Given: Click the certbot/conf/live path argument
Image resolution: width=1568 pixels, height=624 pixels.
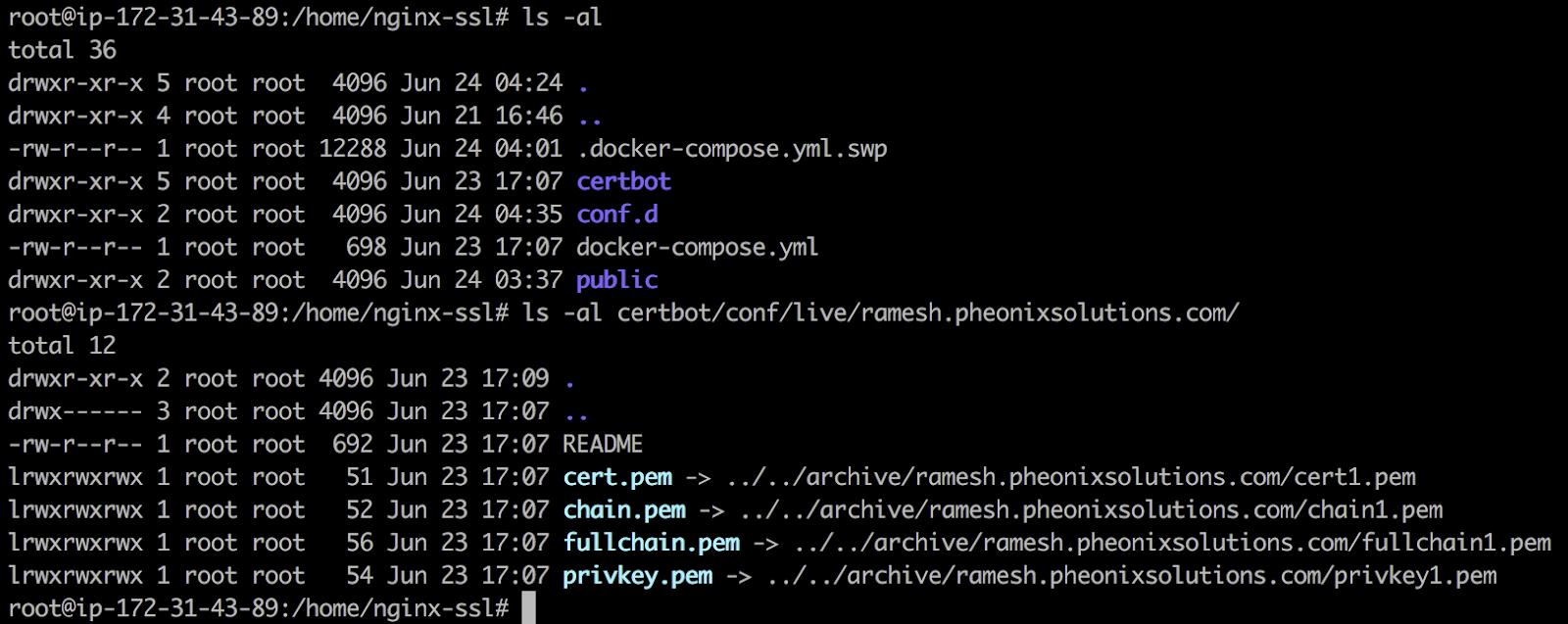Looking at the screenshot, I should point(928,313).
